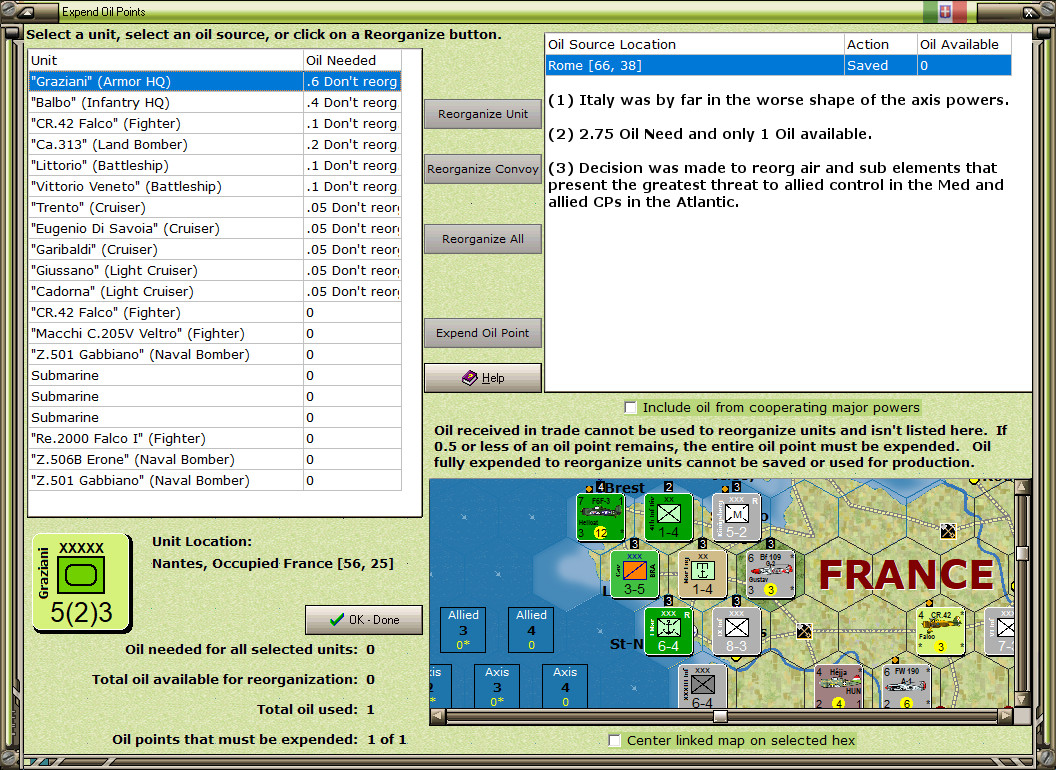Select the "Z.506B Erone" (Naval Bomber) row
This screenshot has width=1056, height=770.
215,459
